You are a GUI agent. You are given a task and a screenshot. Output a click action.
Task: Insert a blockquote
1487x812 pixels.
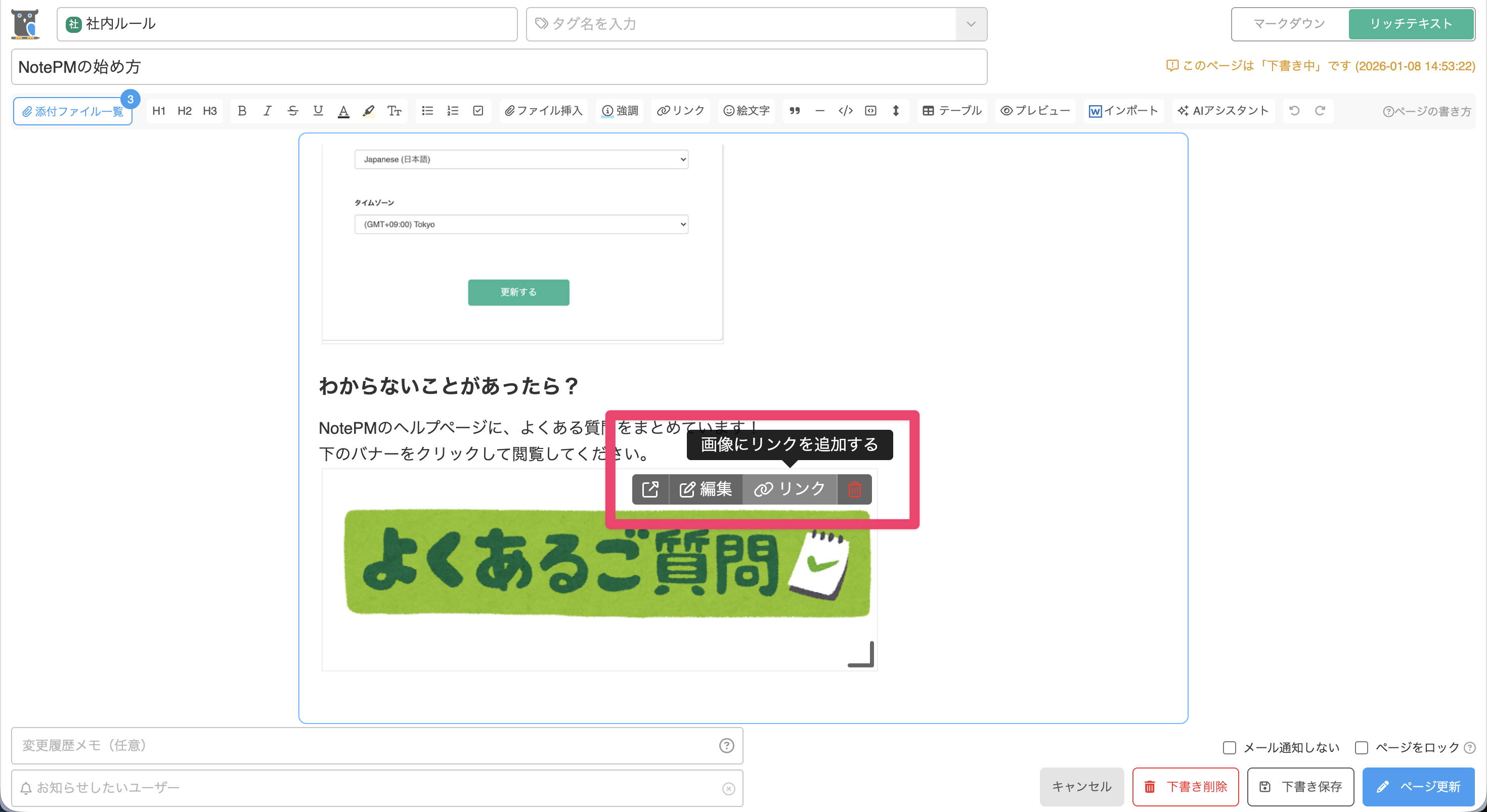[x=794, y=111]
